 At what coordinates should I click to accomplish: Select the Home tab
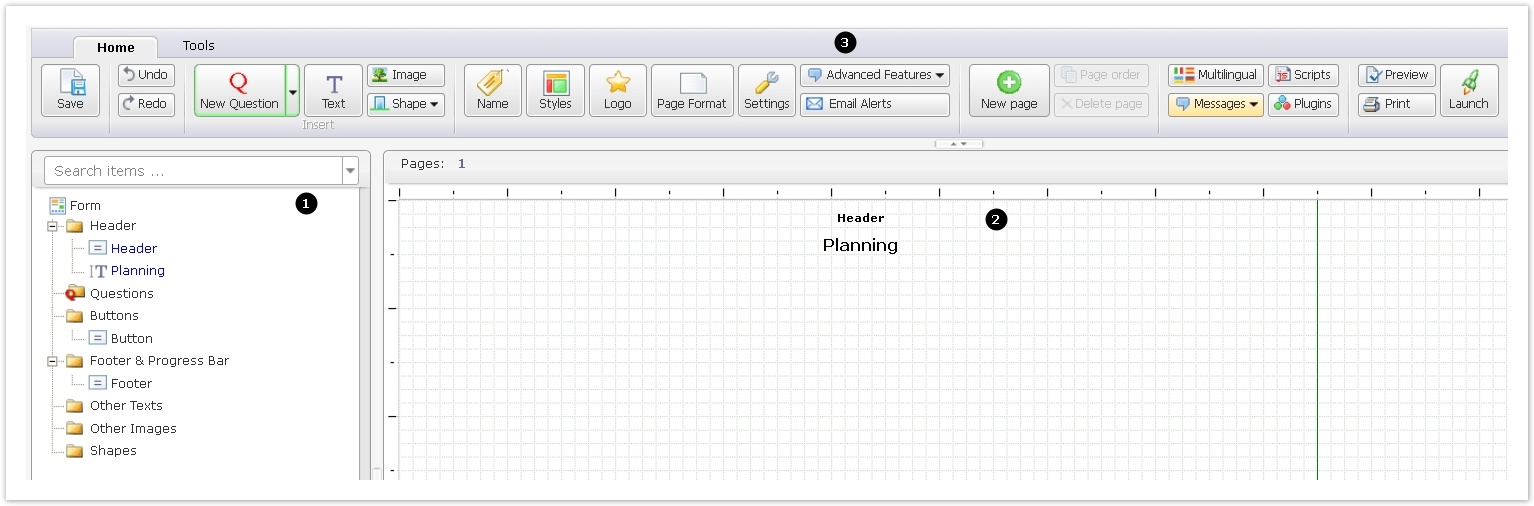[x=116, y=47]
